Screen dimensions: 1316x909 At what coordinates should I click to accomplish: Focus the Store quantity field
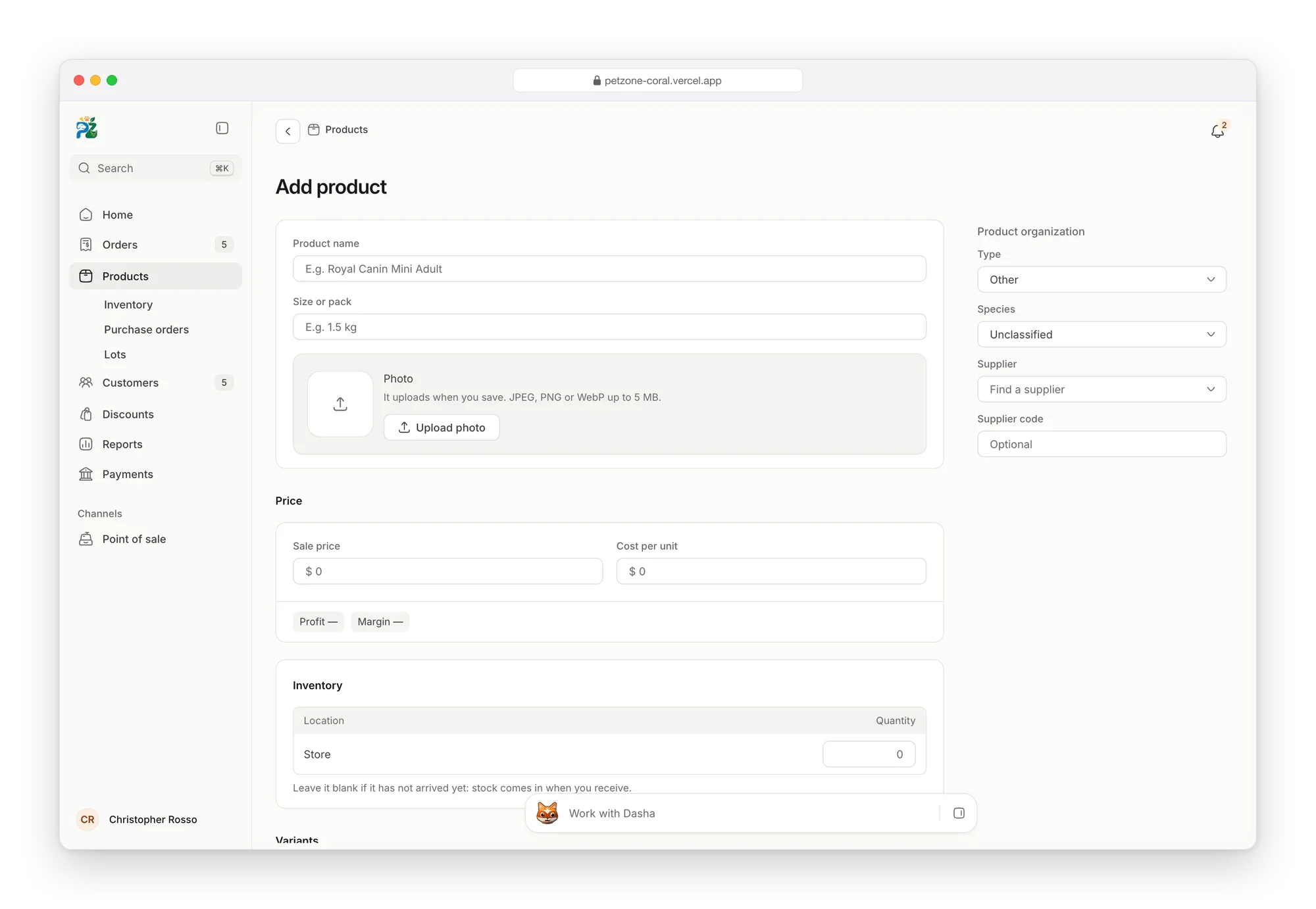tap(869, 754)
